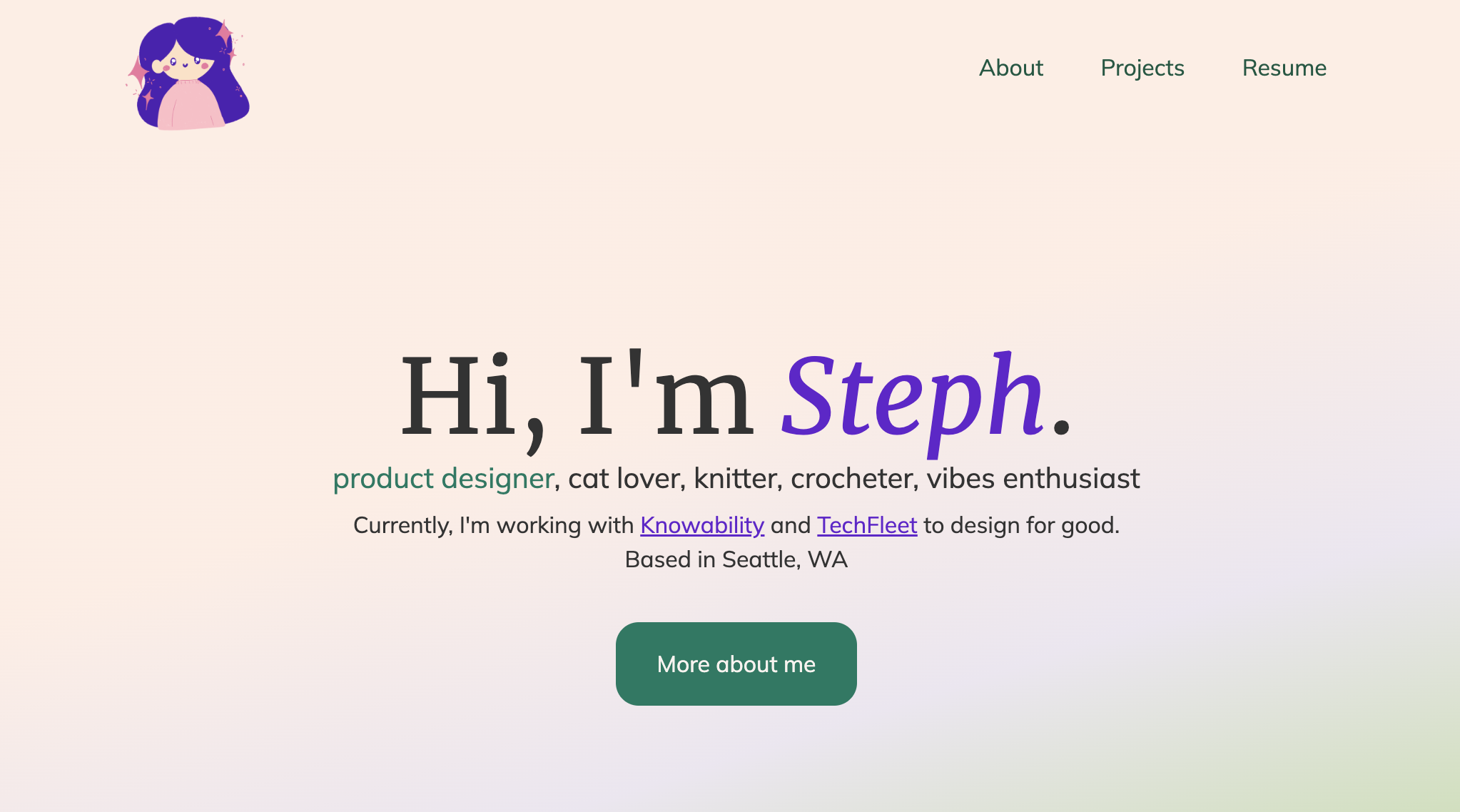Click the vibes enthusiast text
This screenshot has width=1460, height=812.
(x=1033, y=479)
